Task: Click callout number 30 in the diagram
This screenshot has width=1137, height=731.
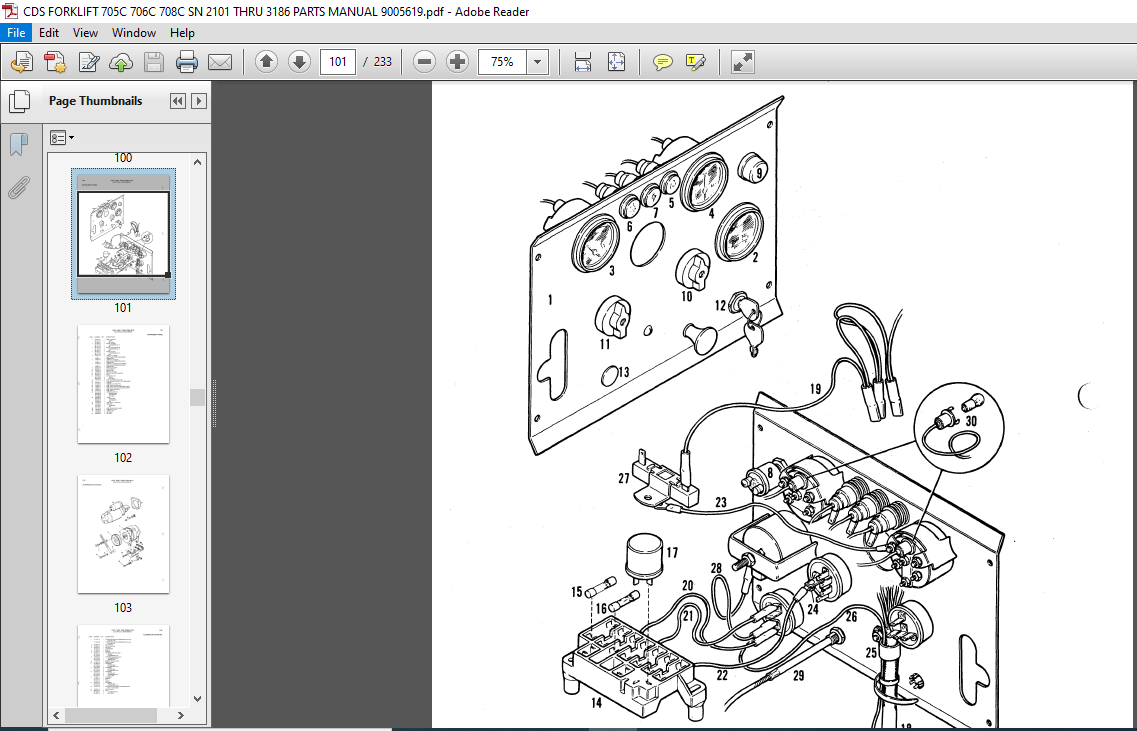Action: coord(971,421)
